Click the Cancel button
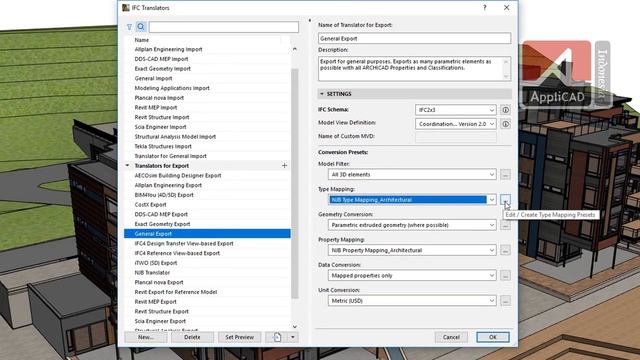The image size is (640, 360). pos(451,337)
